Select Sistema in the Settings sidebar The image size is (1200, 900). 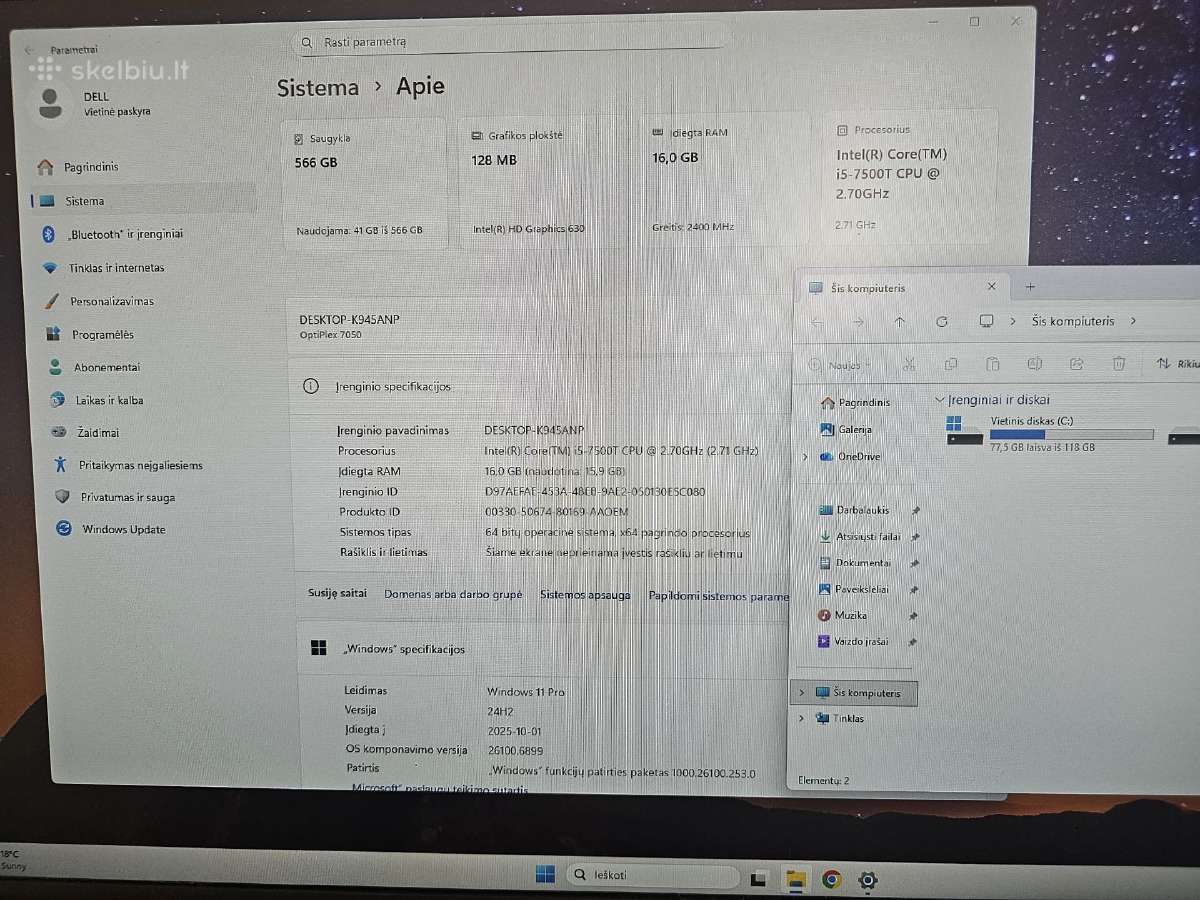pos(142,201)
